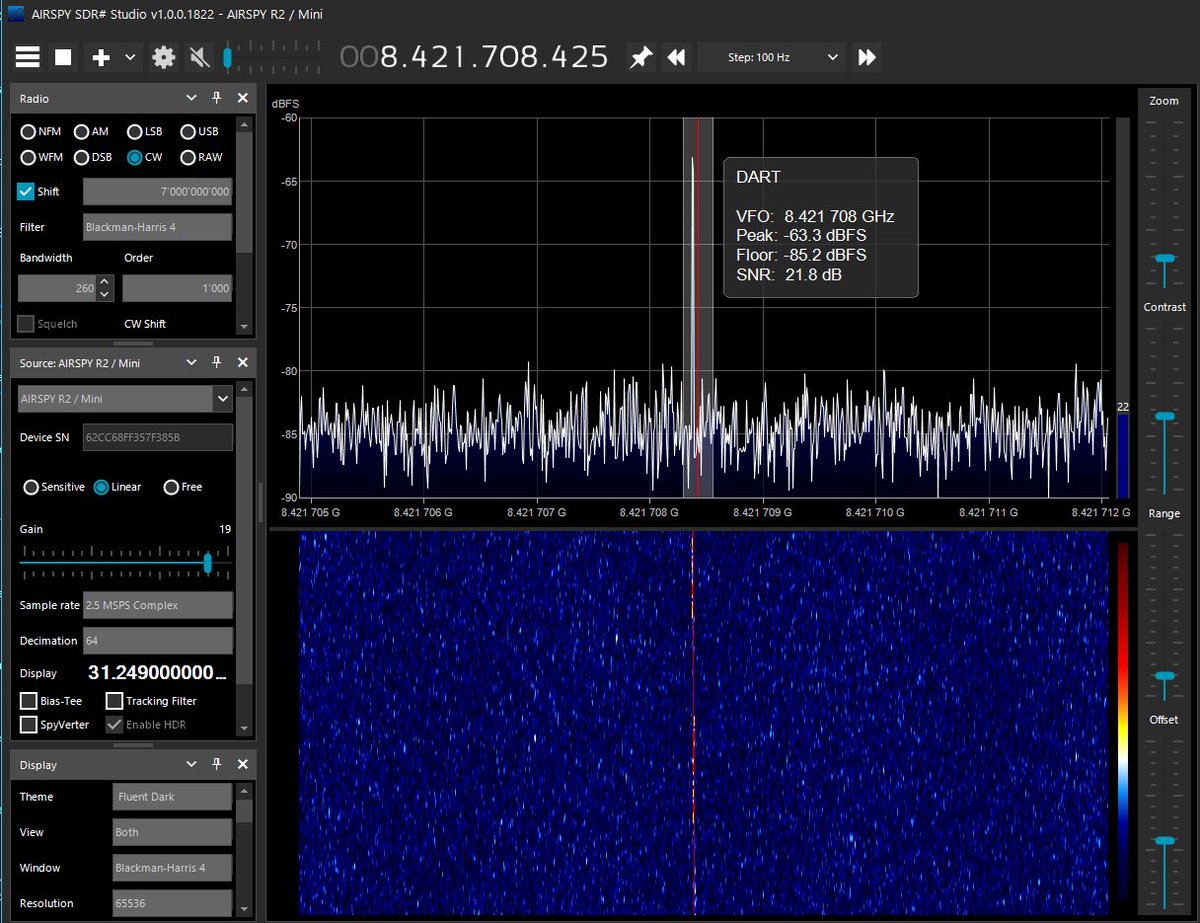Viewport: 1200px width, 923px height.
Task: Open the settings gear icon
Action: pyautogui.click(x=163, y=57)
